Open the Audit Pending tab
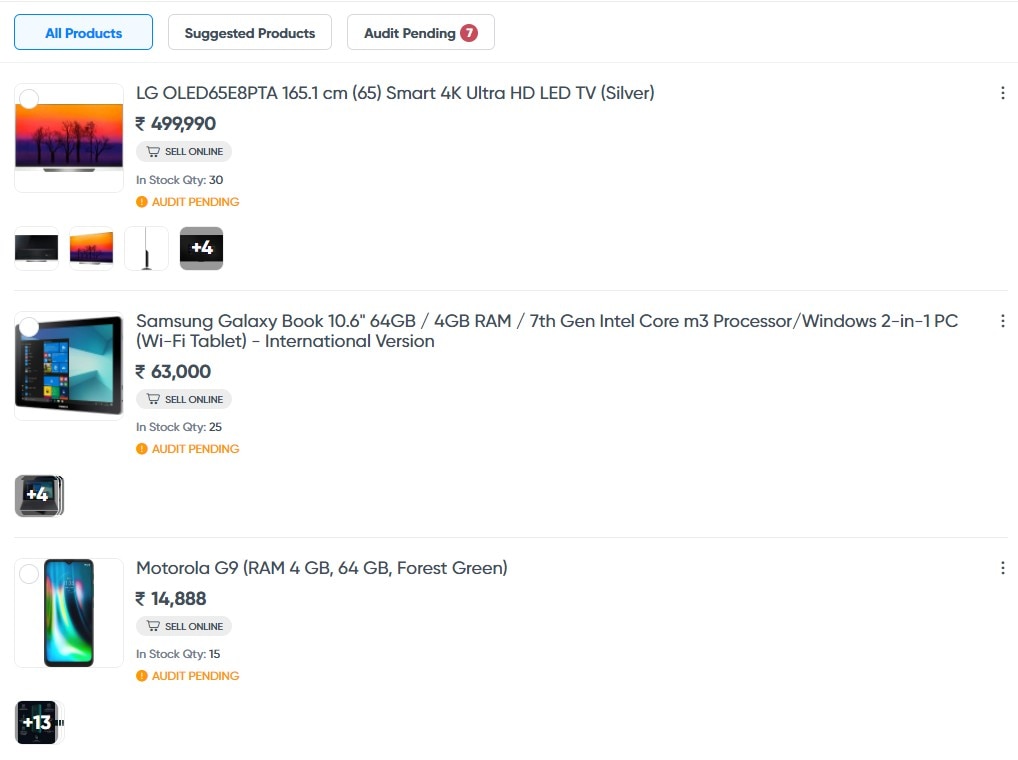Image resolution: width=1018 pixels, height=760 pixels. tap(420, 32)
